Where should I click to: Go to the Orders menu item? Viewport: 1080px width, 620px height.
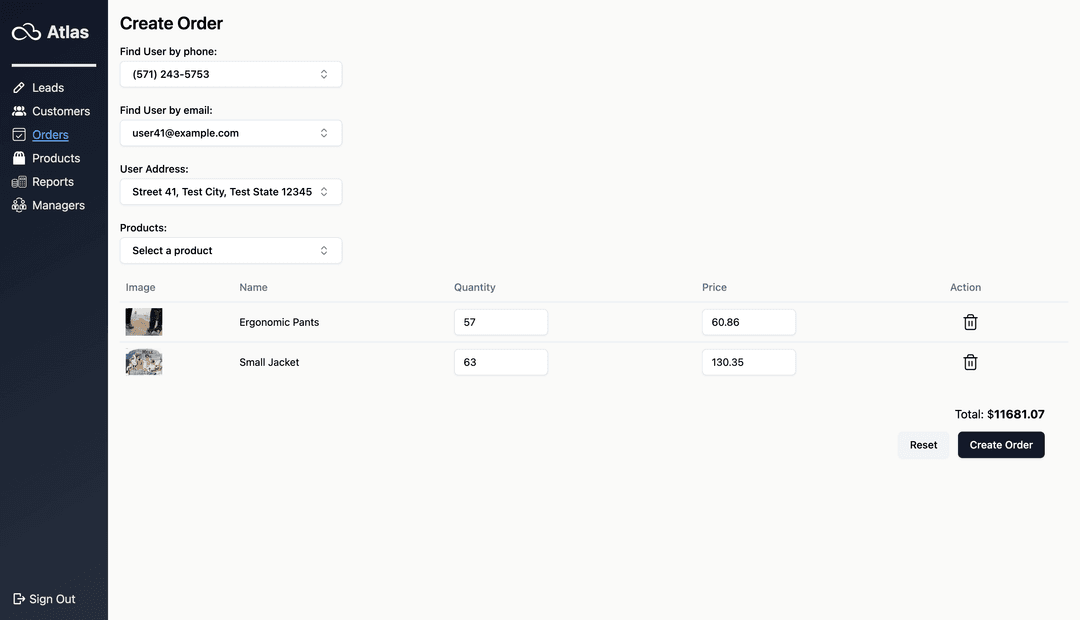click(50, 135)
